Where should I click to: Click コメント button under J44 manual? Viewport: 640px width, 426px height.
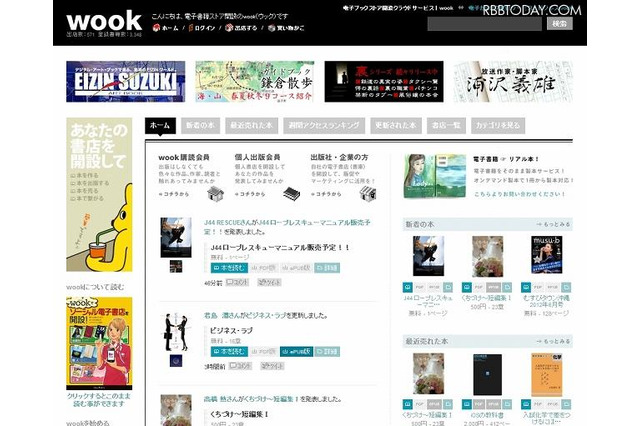click(237, 282)
